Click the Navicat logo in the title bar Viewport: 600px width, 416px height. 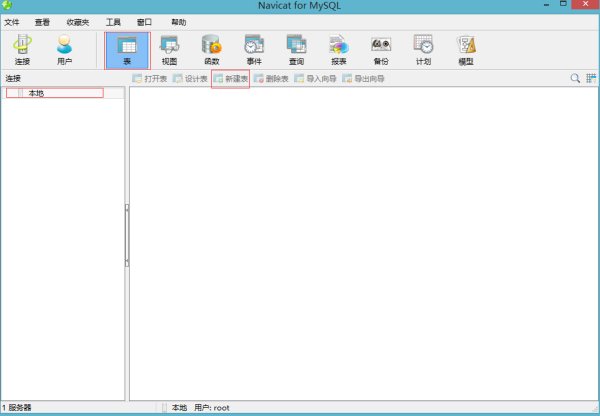pos(7,5)
